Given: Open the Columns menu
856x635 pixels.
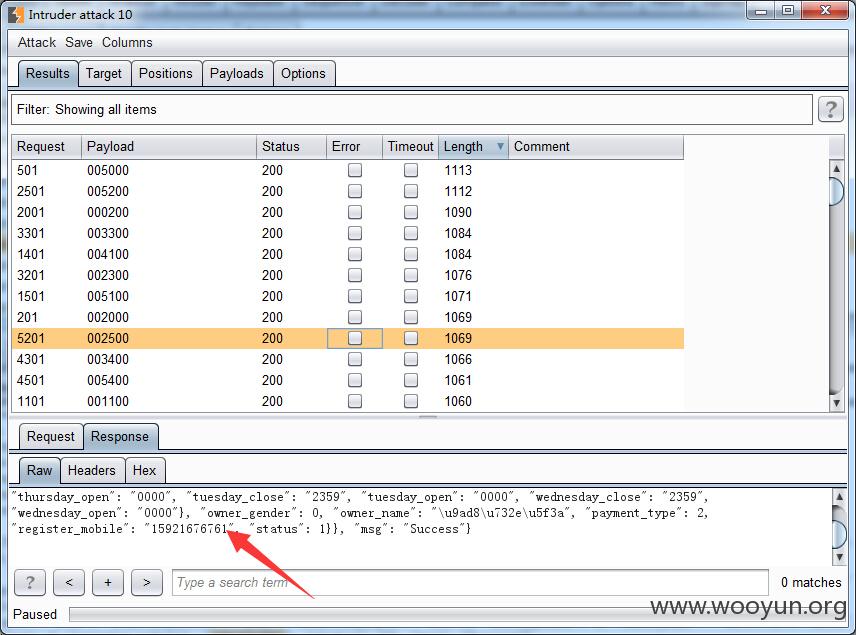Looking at the screenshot, I should 127,42.
